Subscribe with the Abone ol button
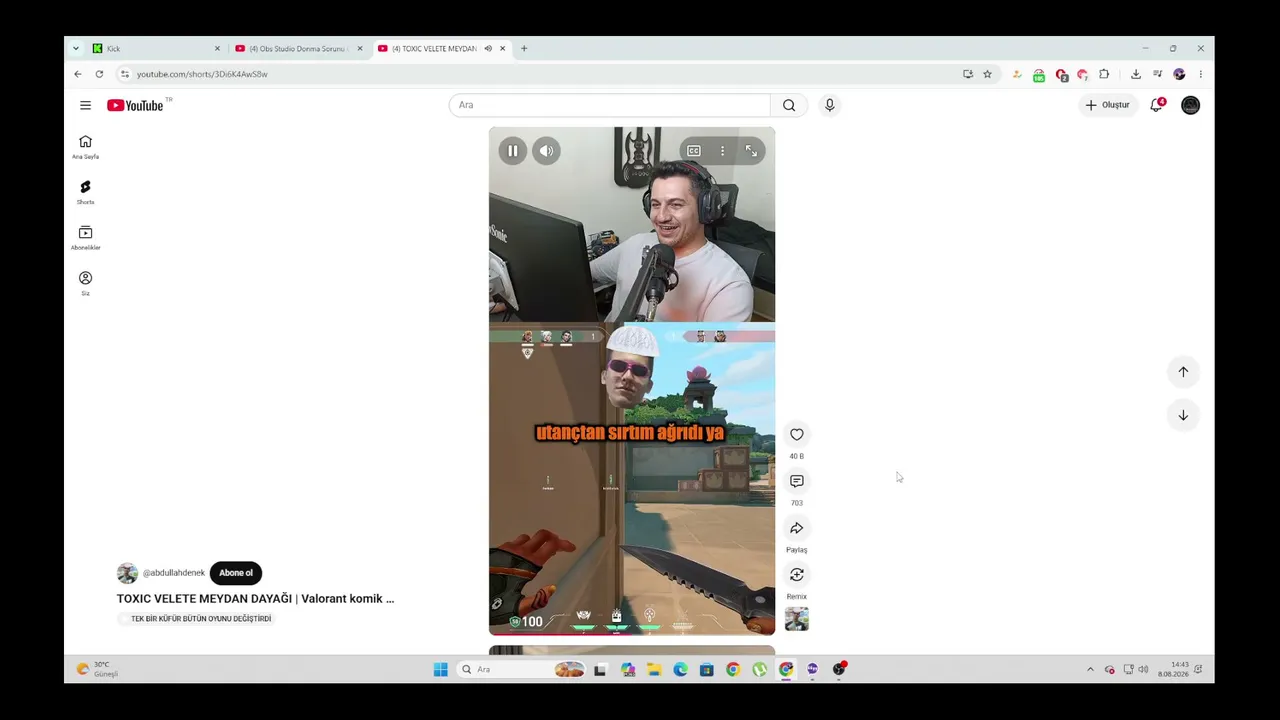Viewport: 1280px width, 720px height. click(236, 573)
